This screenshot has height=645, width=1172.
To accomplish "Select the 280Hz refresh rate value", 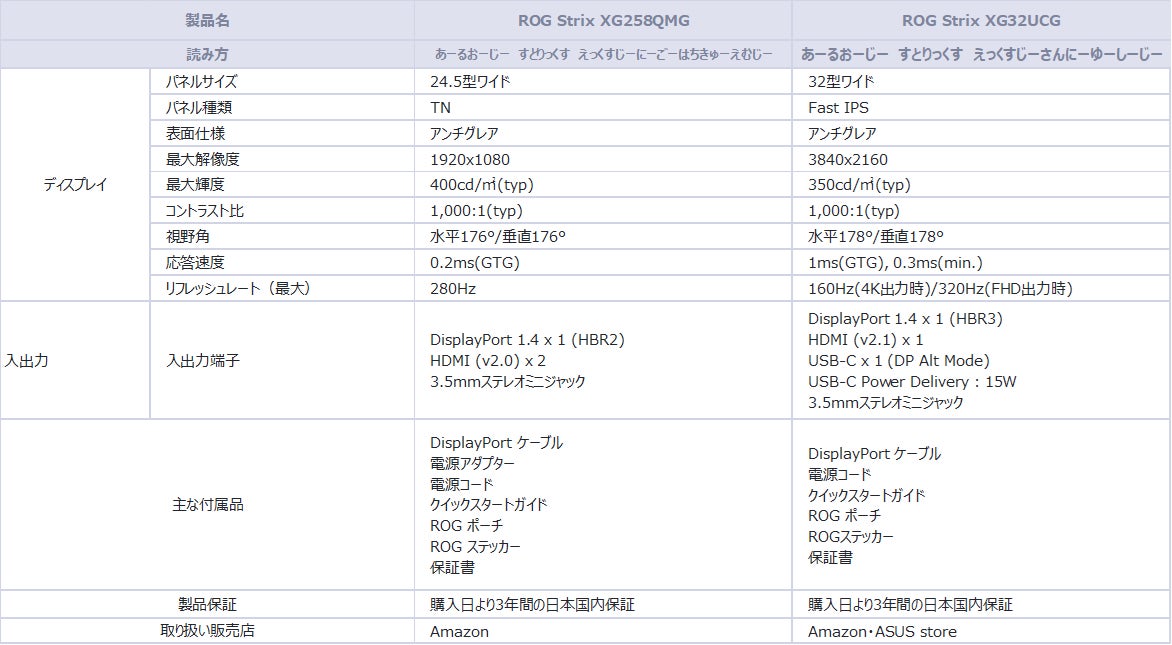I will click(453, 288).
